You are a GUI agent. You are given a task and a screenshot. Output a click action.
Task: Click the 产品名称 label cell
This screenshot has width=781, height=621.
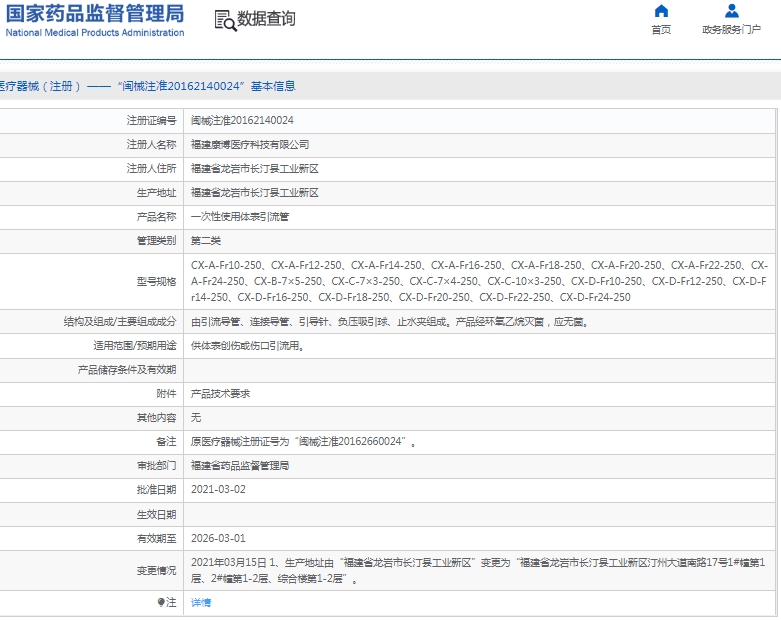coord(156,217)
